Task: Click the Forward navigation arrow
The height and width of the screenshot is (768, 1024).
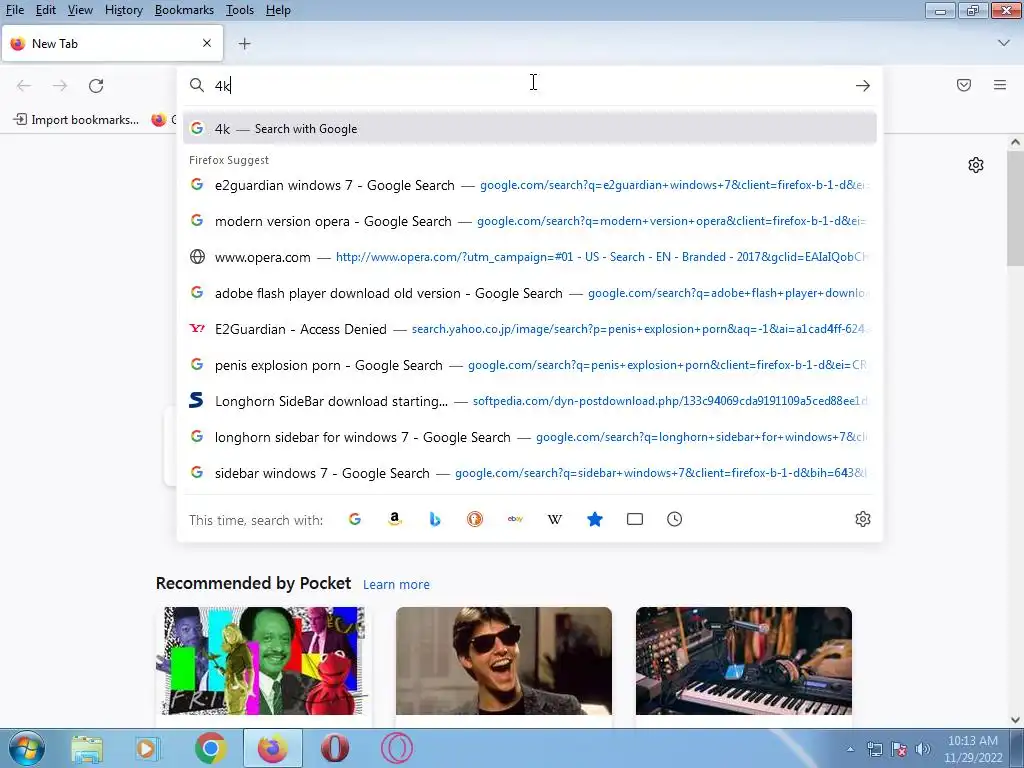Action: 60,86
